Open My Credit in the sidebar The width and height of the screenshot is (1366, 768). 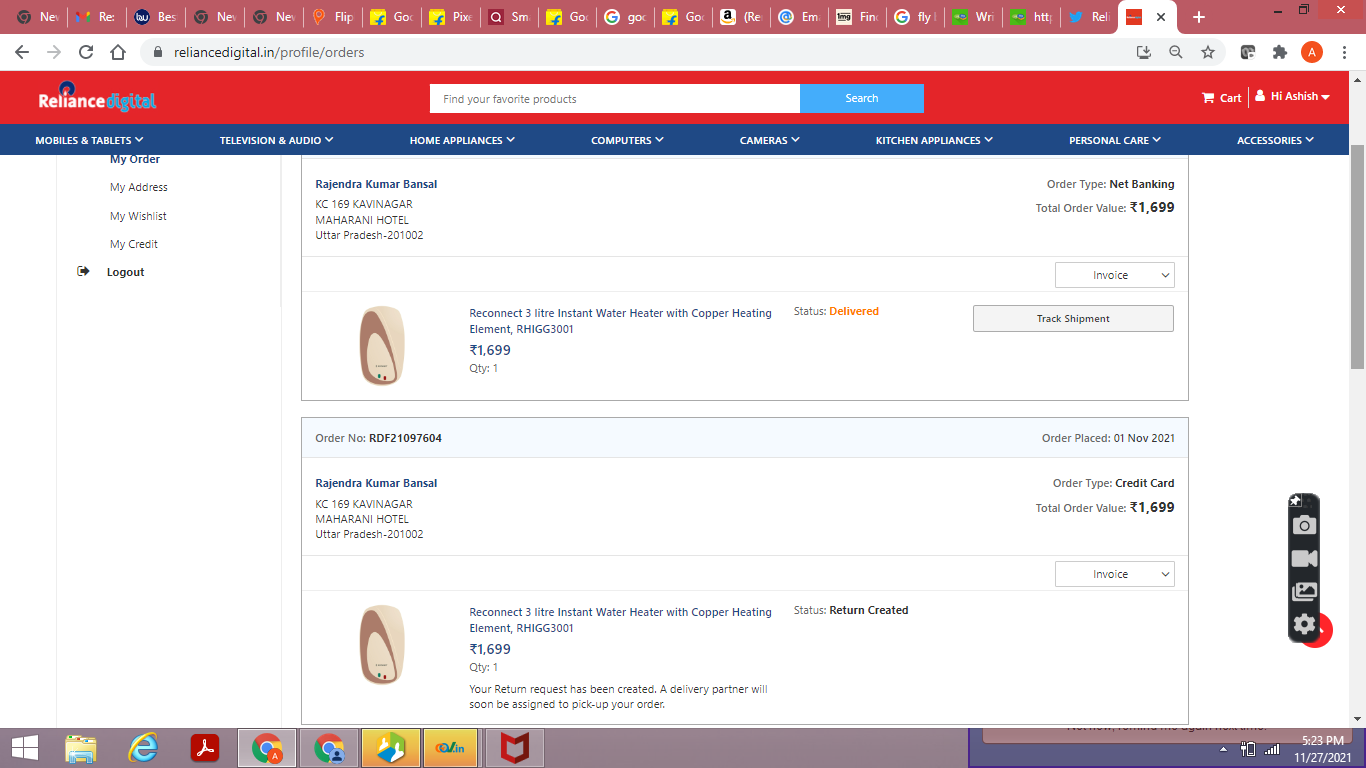tap(134, 244)
